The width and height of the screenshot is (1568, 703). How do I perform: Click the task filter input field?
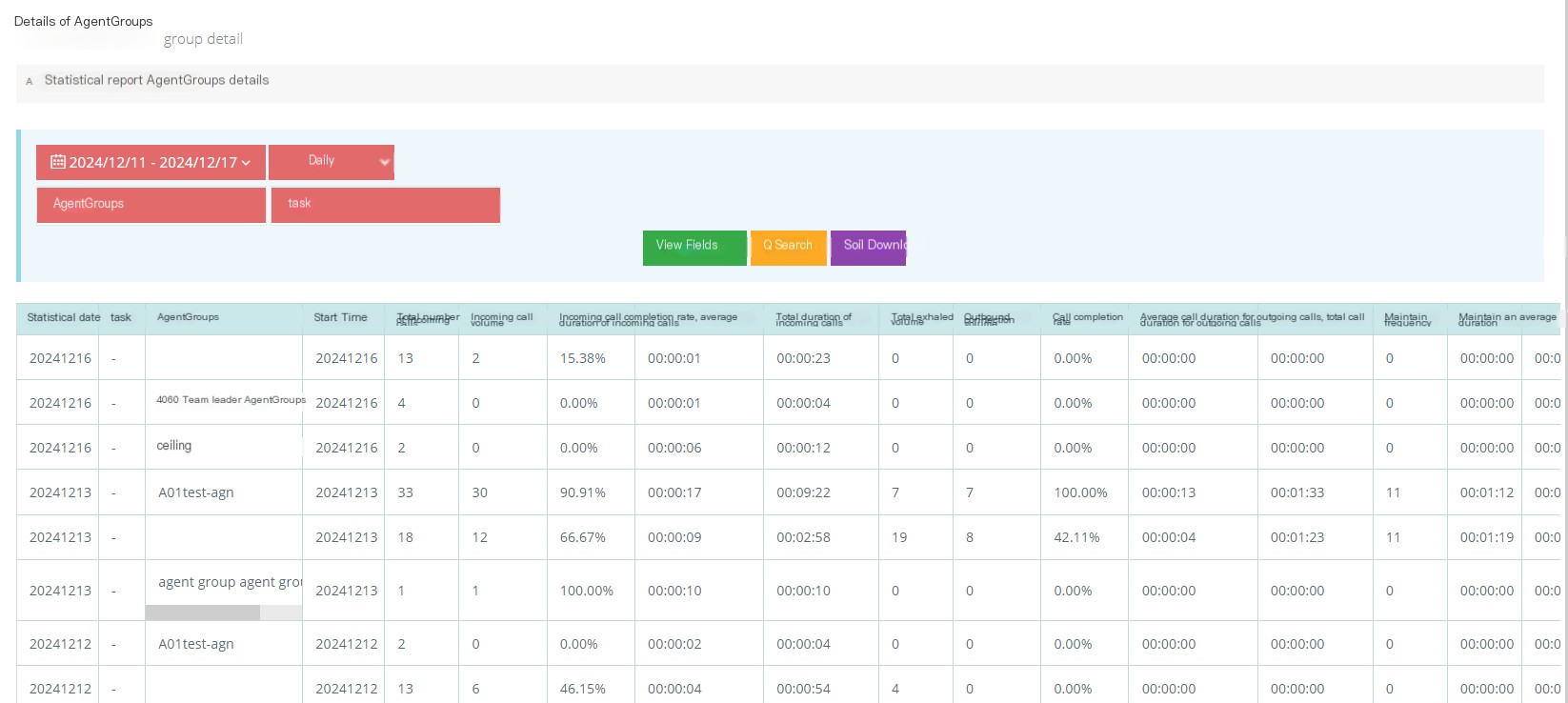point(386,205)
